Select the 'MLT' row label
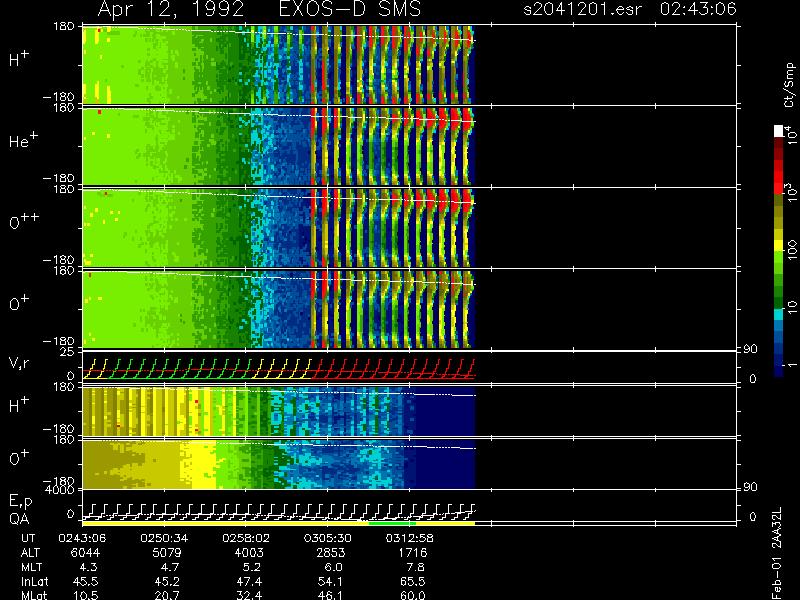 coord(31,567)
